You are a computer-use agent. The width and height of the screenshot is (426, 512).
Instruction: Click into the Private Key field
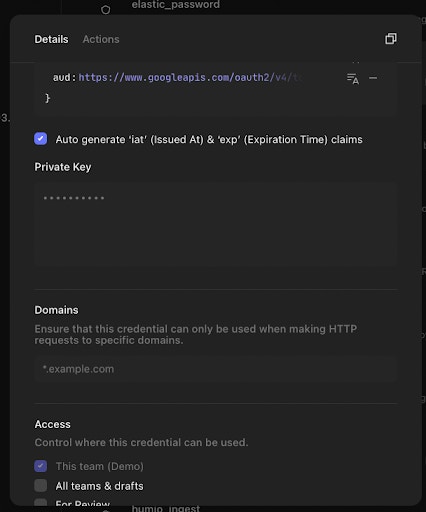[216, 224]
